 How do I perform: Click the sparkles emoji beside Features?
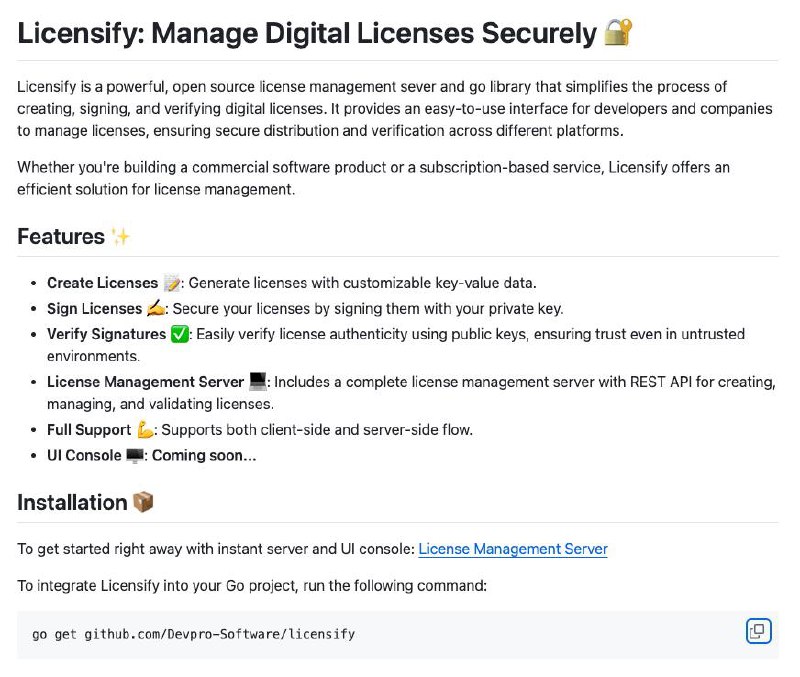point(120,237)
